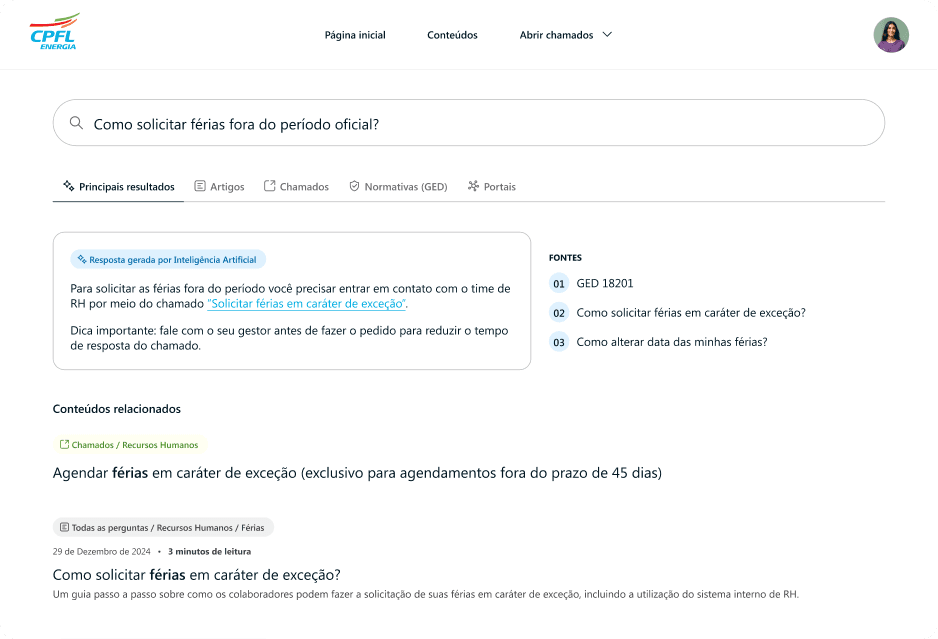Image resolution: width=938 pixels, height=639 pixels.
Task: Switch to Normativas (GED) tab
Action: click(x=398, y=187)
